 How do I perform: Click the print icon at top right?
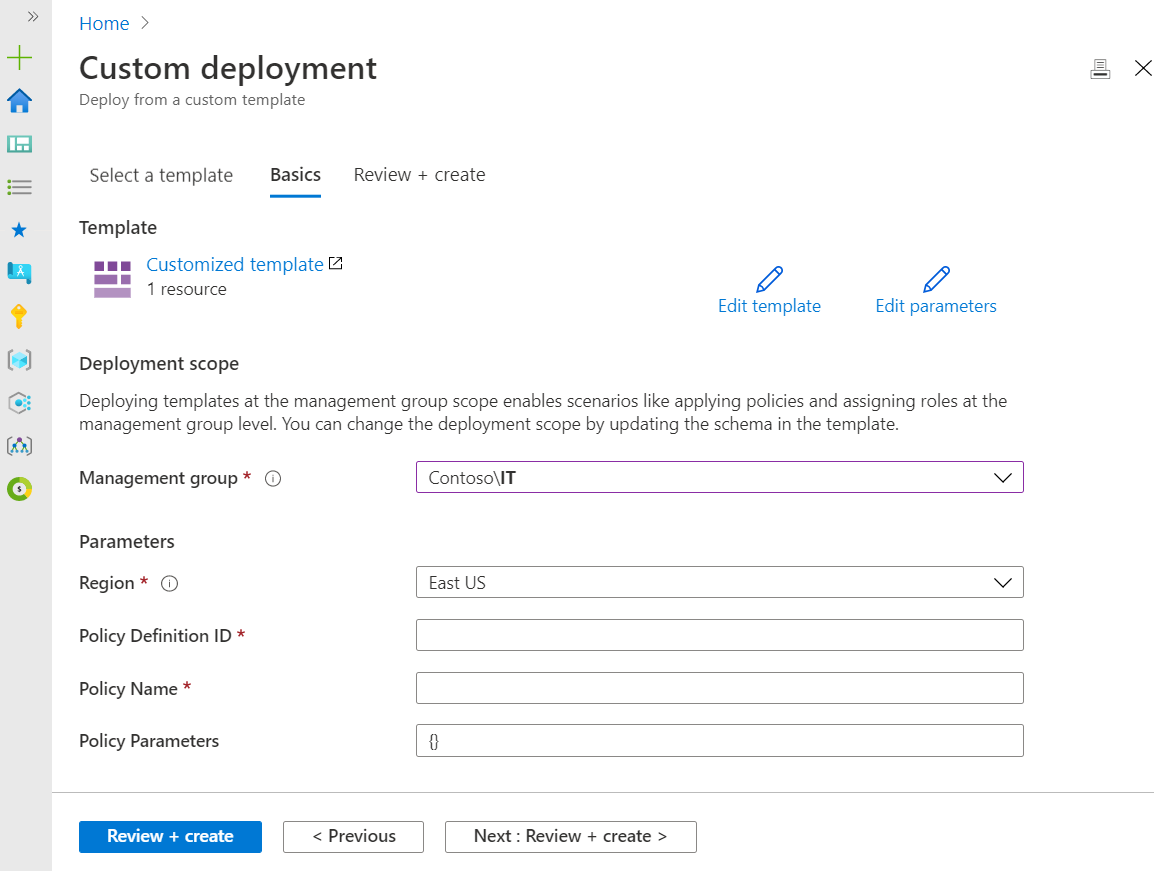(x=1100, y=68)
